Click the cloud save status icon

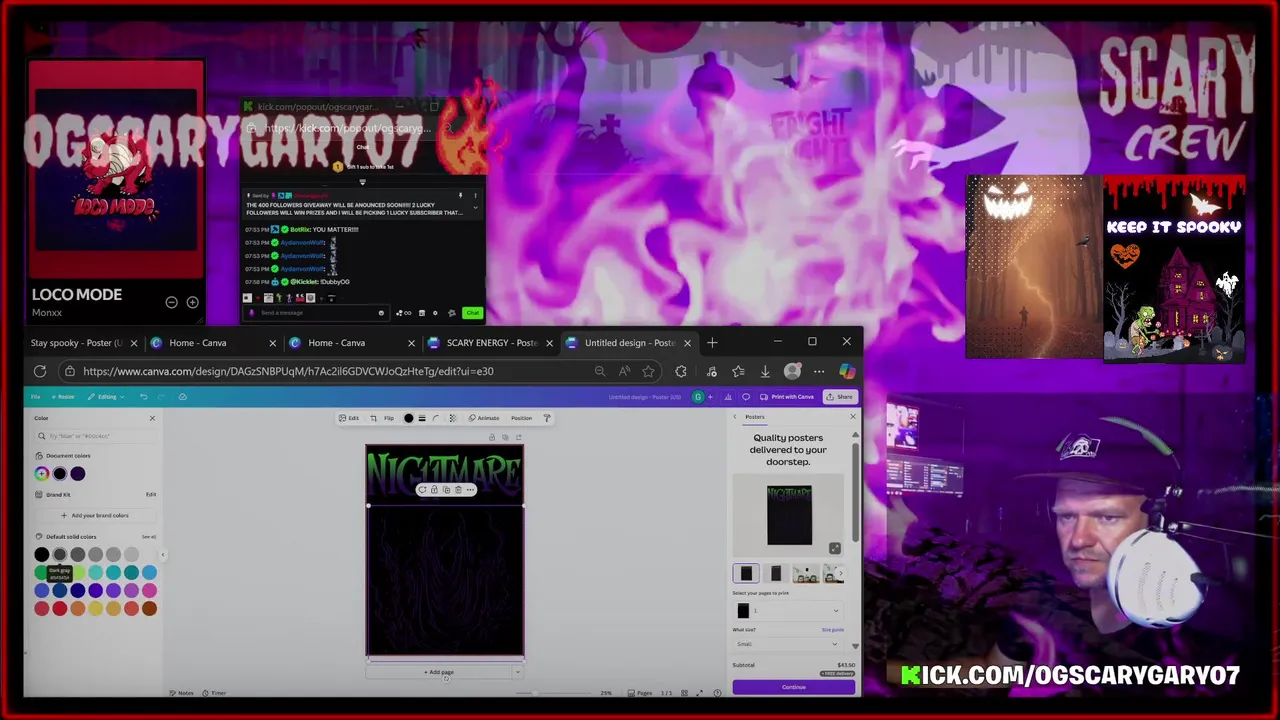182,397
